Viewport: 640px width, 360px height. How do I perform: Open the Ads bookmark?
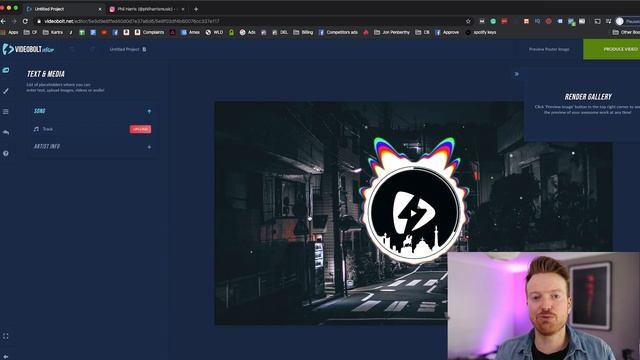[248, 32]
